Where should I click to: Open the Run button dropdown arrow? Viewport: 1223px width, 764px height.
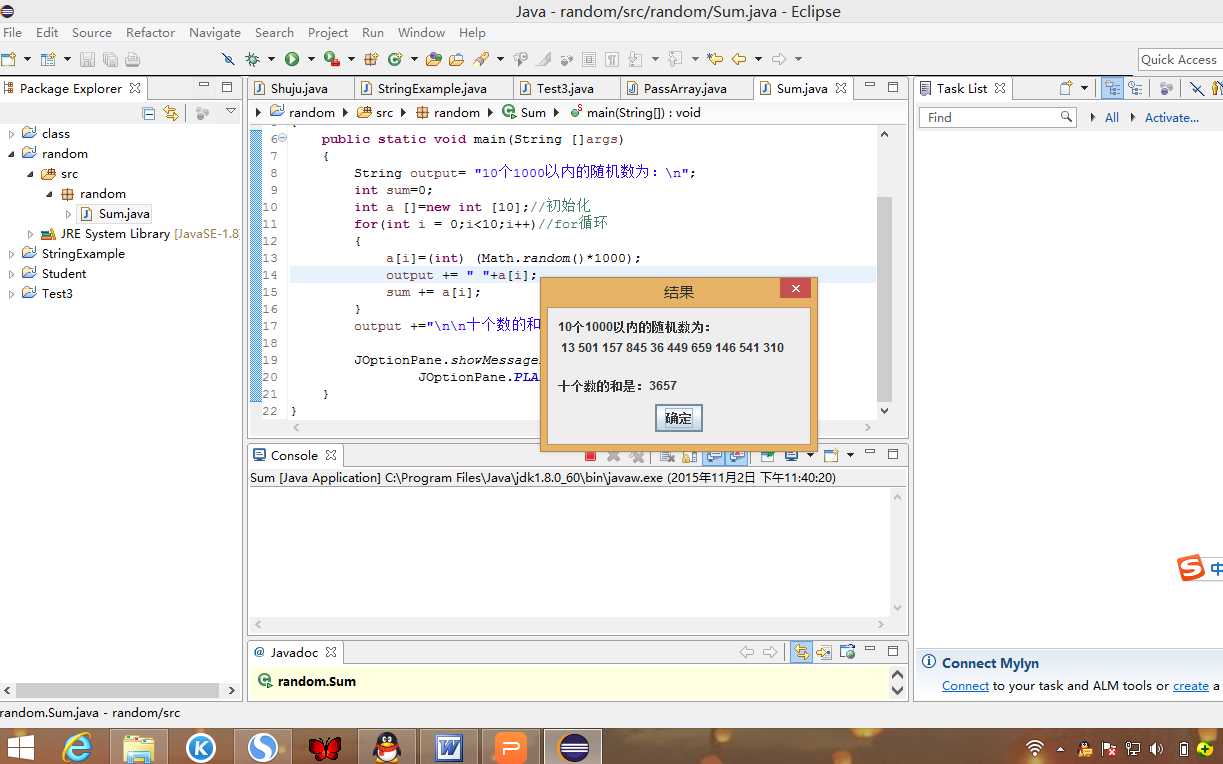pyautogui.click(x=311, y=60)
